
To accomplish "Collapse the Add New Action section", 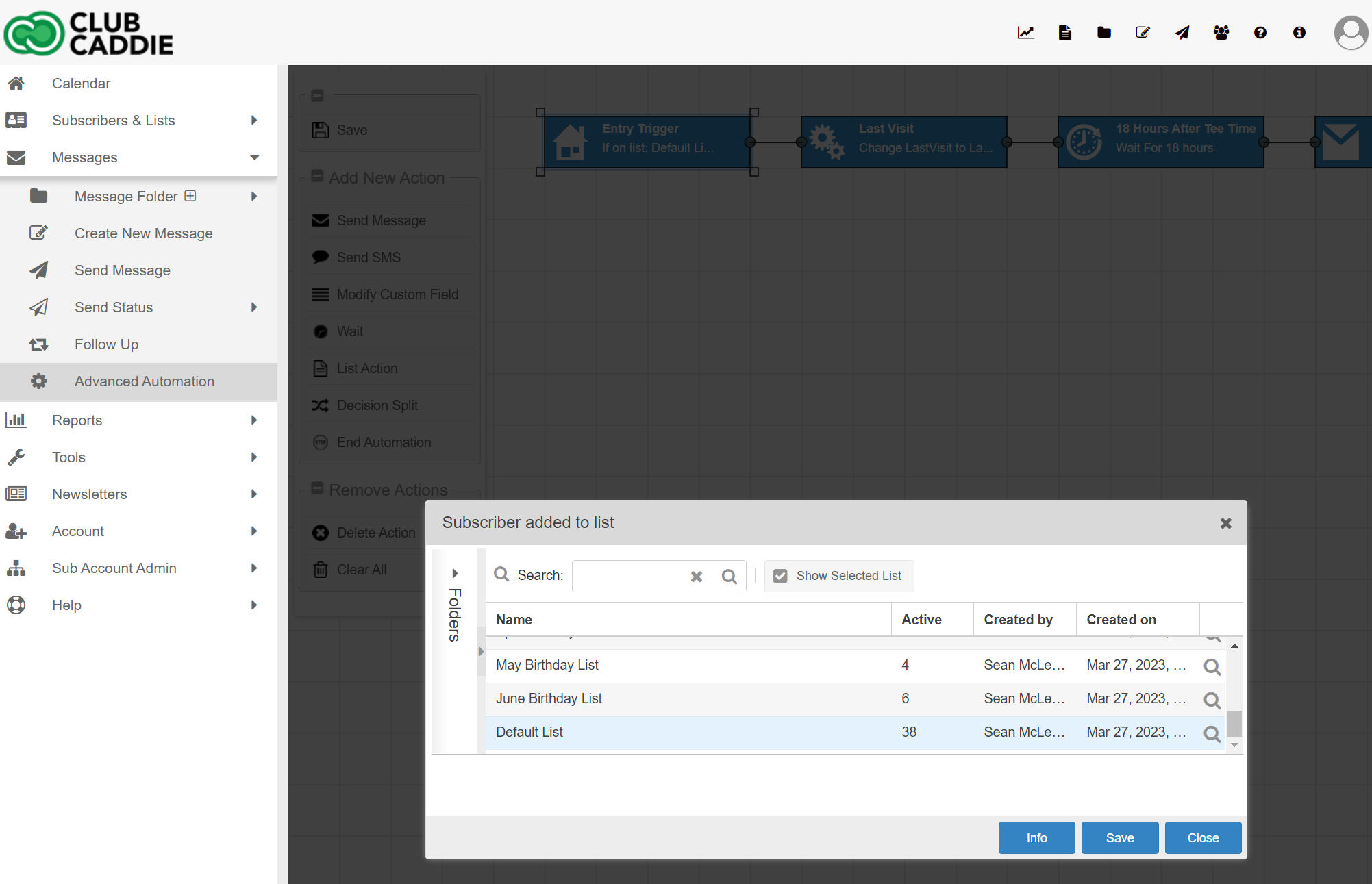I will pyautogui.click(x=317, y=176).
